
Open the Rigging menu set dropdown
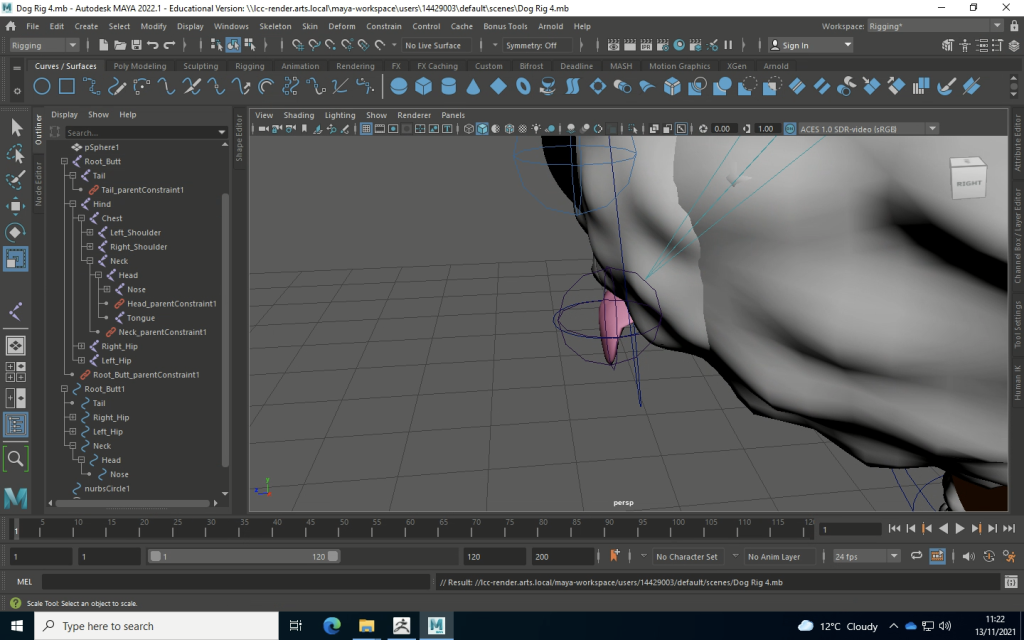(44, 45)
